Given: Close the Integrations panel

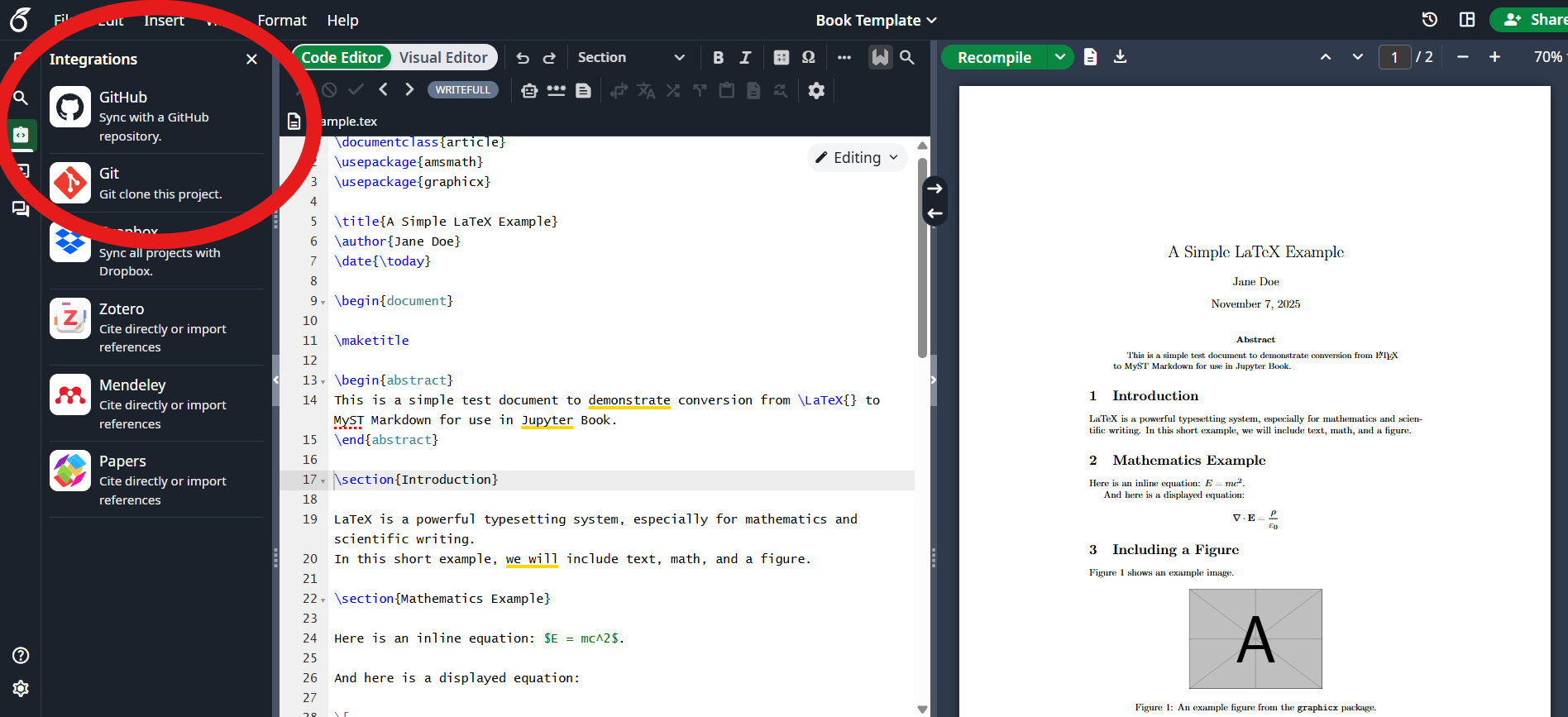Looking at the screenshot, I should click(x=251, y=59).
